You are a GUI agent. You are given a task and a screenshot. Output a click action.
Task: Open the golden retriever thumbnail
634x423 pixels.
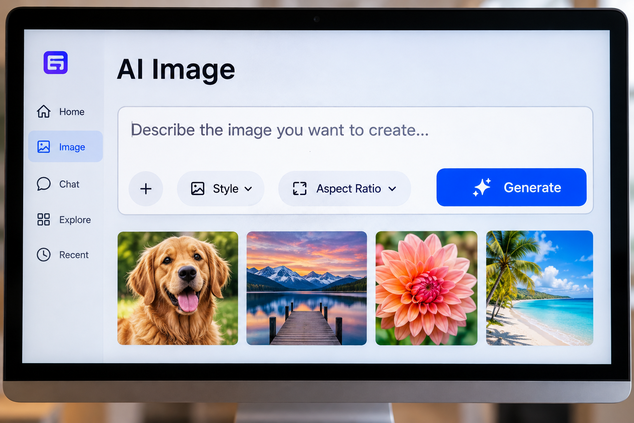[178, 288]
